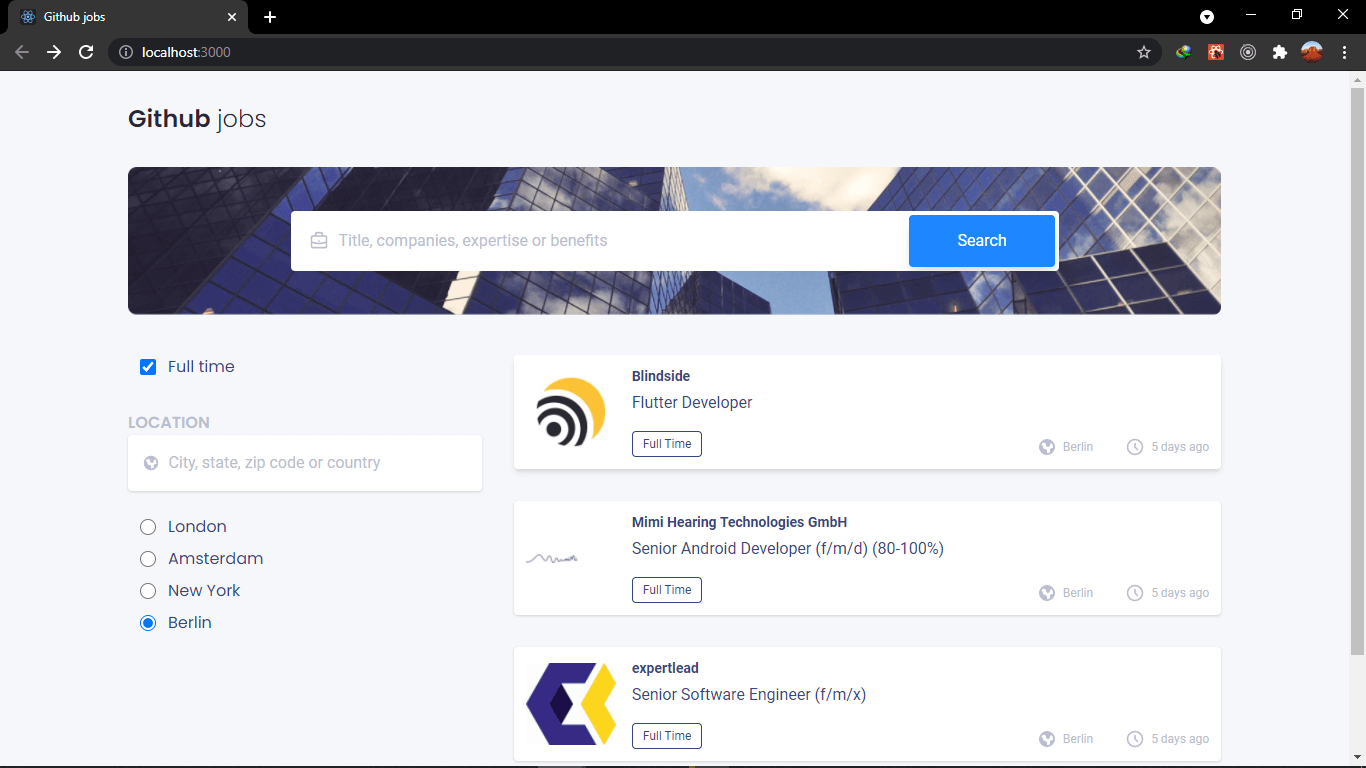Click the Mimi Hearing Technologies logo

(x=554, y=558)
